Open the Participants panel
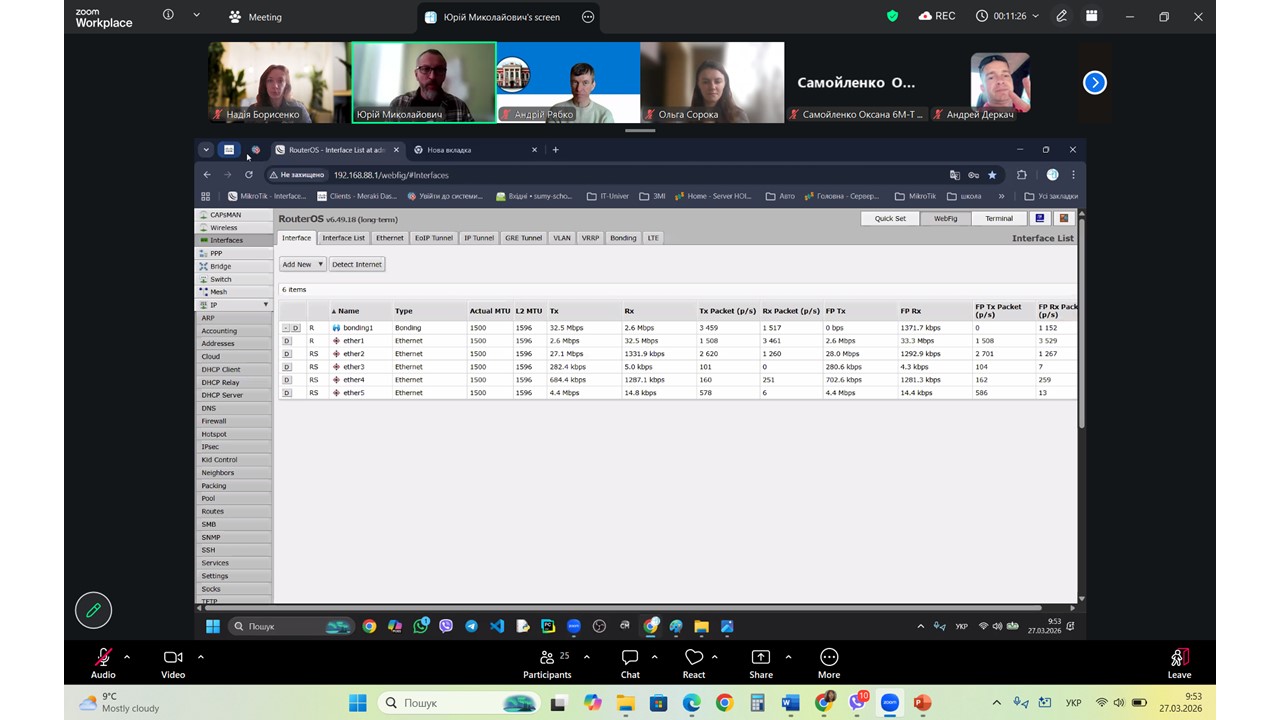The image size is (1280, 720). point(547,662)
